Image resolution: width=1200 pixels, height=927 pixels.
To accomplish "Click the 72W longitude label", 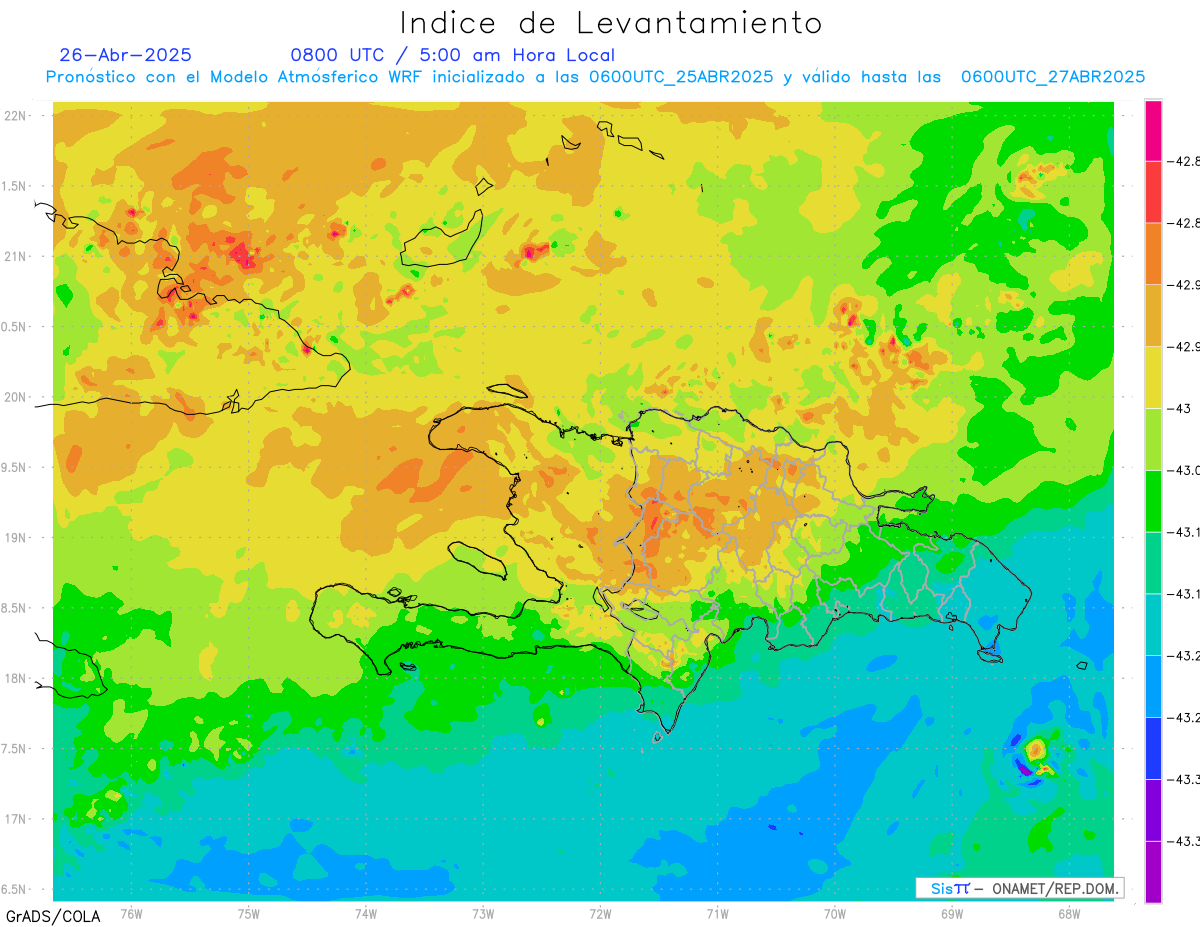I will point(600,913).
